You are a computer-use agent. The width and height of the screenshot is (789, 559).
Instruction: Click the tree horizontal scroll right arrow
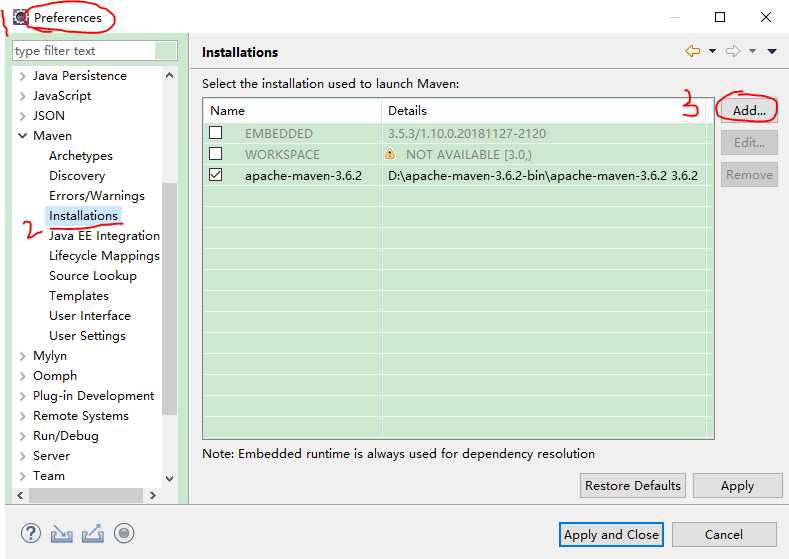point(152,495)
